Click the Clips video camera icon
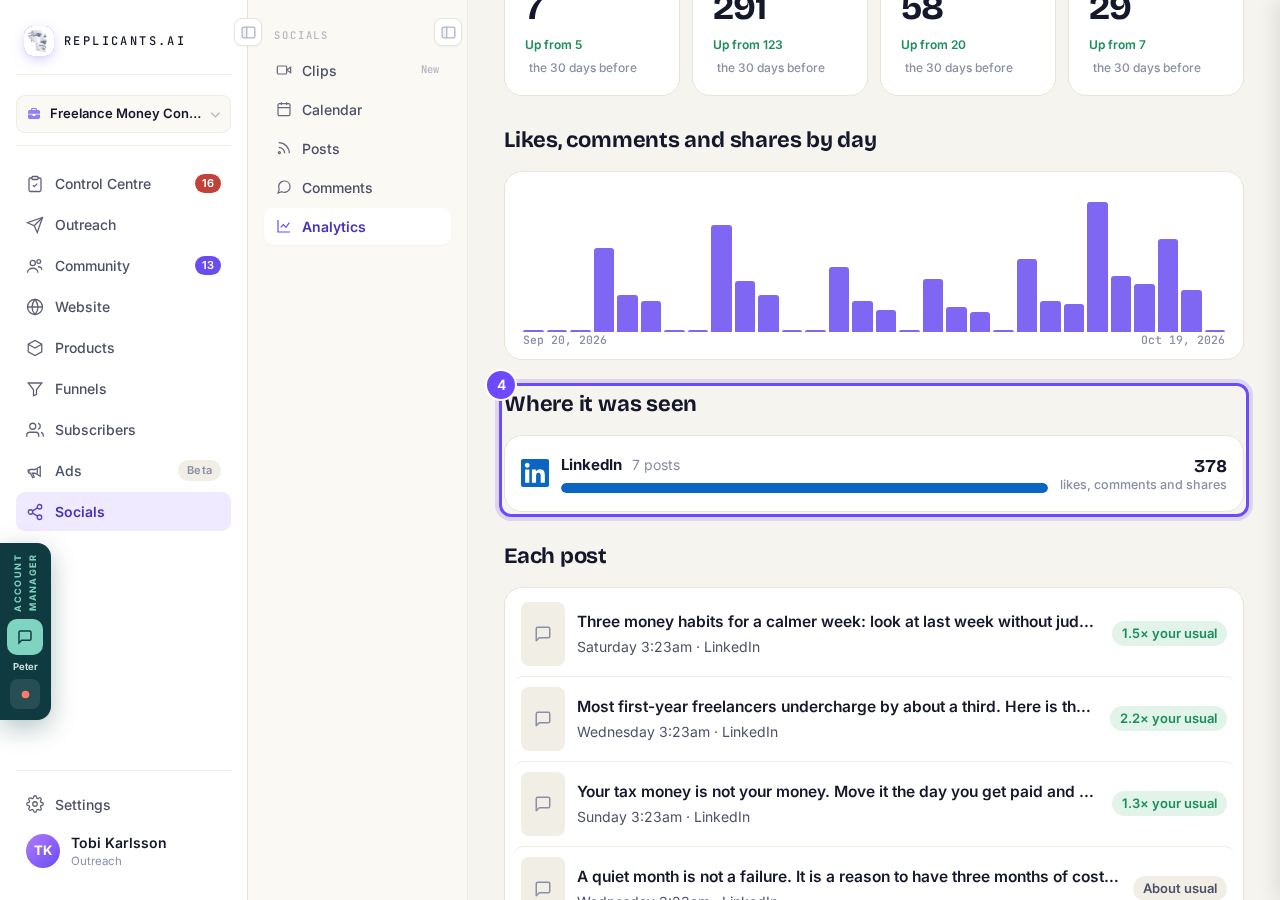This screenshot has width=1280, height=900. (x=284, y=70)
